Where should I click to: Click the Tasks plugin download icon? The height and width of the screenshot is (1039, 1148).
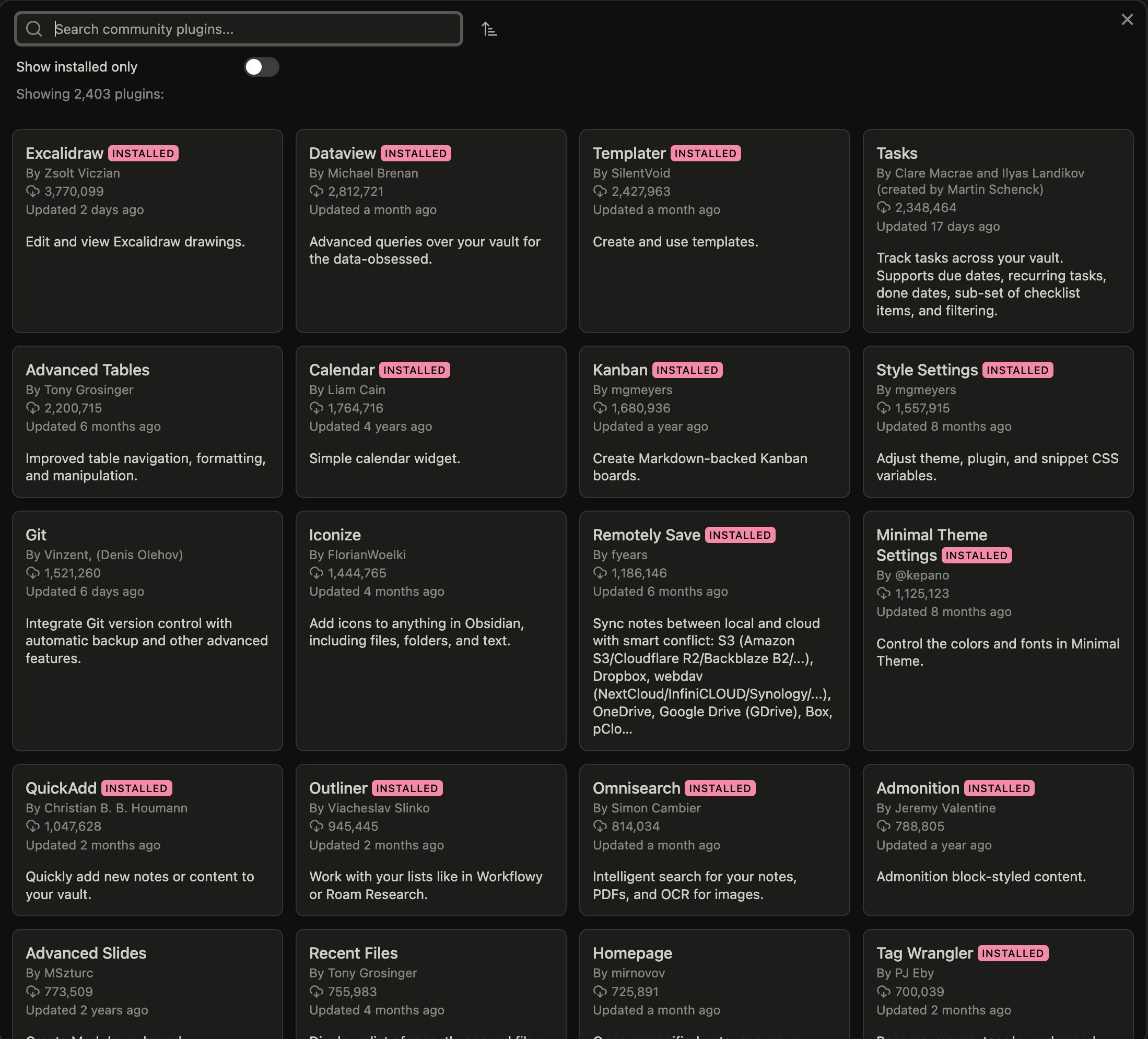coord(884,208)
